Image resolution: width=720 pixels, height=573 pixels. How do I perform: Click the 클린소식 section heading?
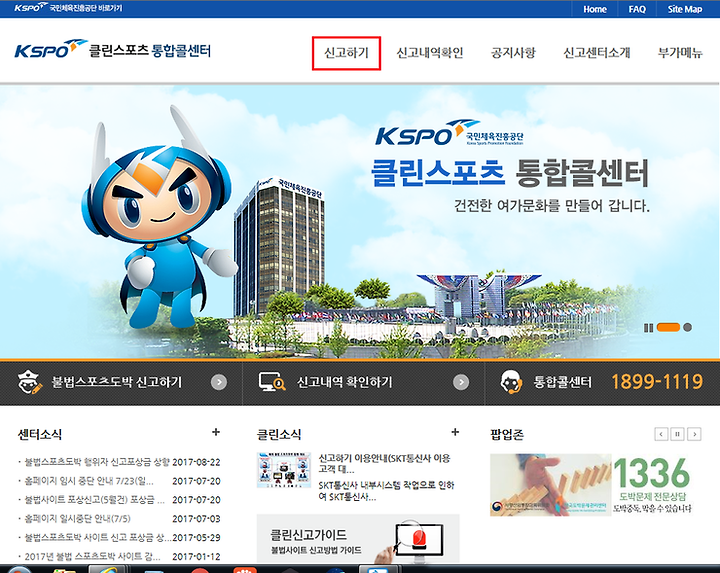pyautogui.click(x=279, y=434)
